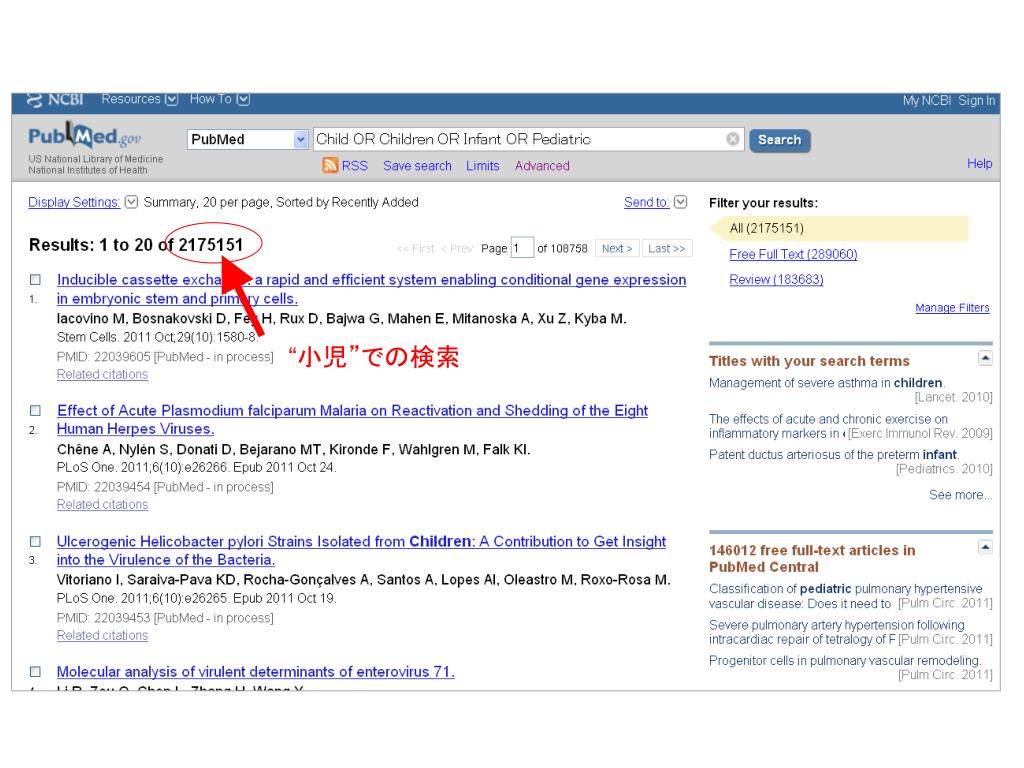This screenshot has height=768, width=1024.
Task: Go to the Next results page
Action: 617,248
